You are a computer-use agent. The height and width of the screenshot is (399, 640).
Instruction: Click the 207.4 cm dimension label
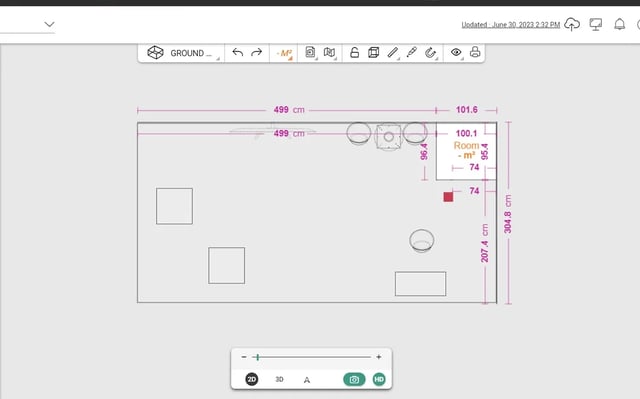[x=484, y=244]
